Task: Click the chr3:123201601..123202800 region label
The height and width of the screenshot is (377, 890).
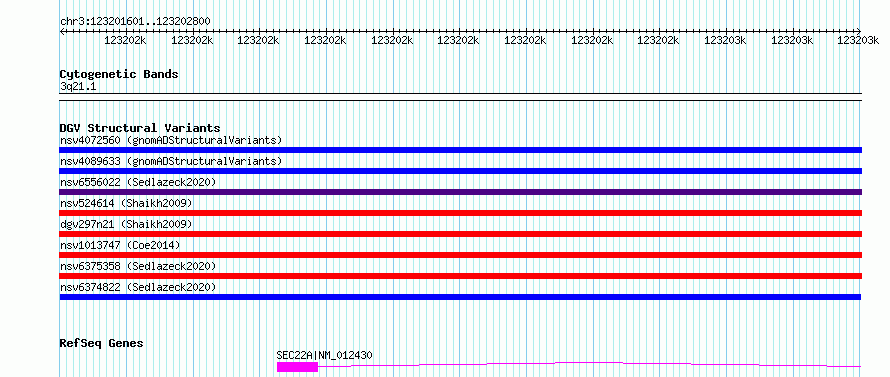Action: click(135, 22)
